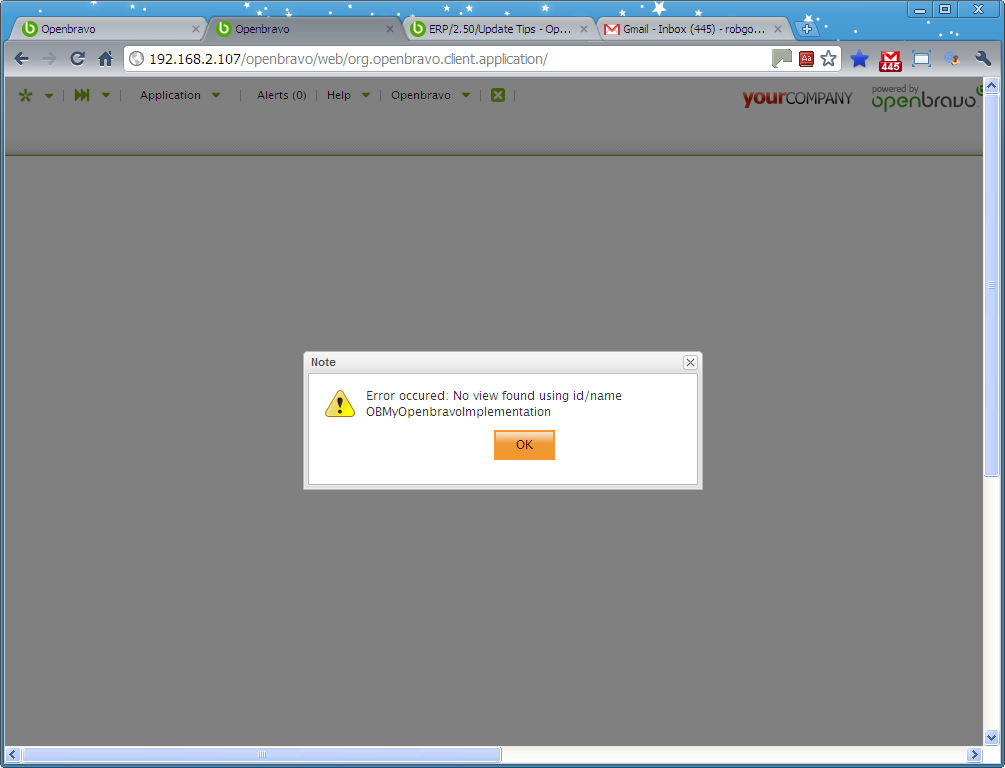Reload the page using the refresh icon
Screen dimensions: 1005x768
(77, 59)
